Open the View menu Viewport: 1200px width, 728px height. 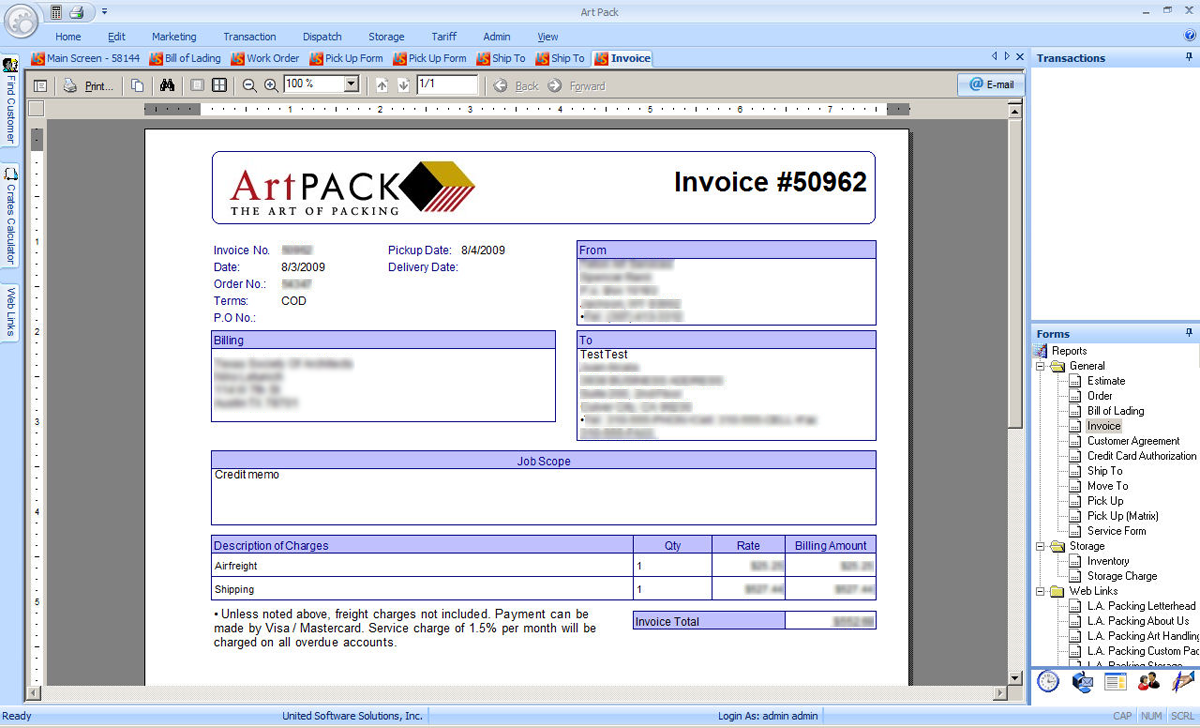548,37
